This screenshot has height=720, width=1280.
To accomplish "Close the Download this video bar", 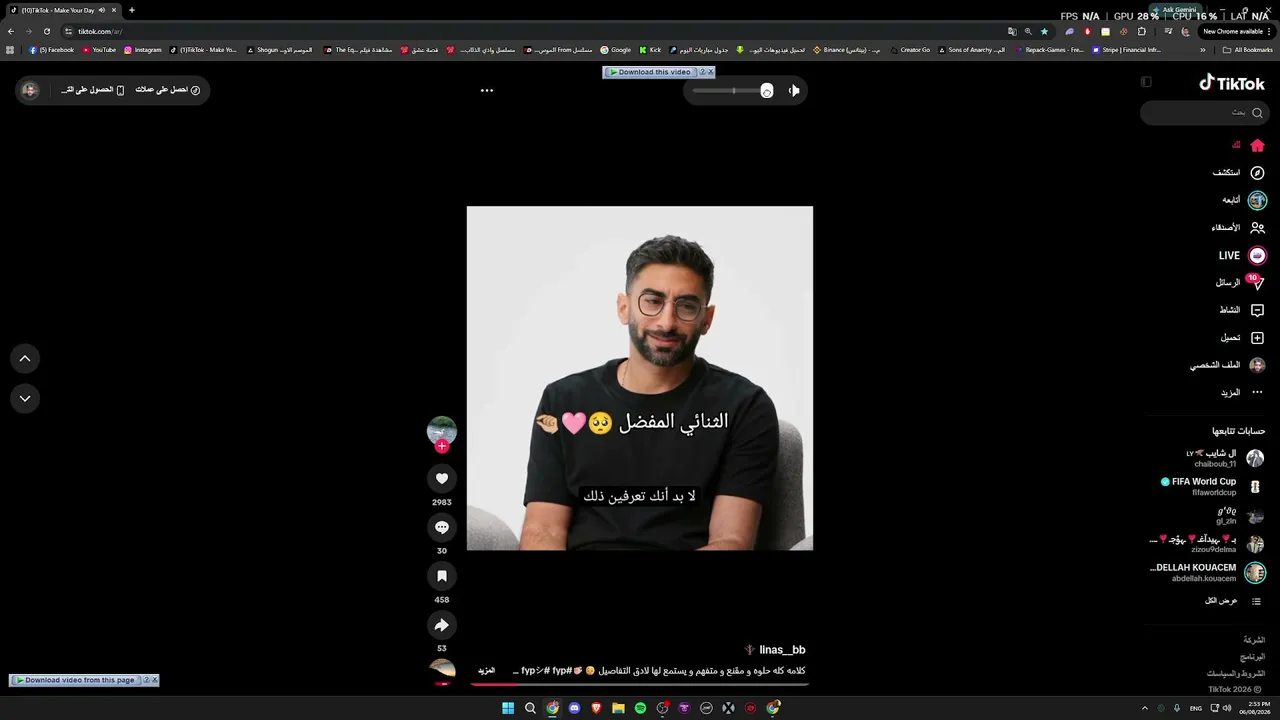I will point(711,72).
